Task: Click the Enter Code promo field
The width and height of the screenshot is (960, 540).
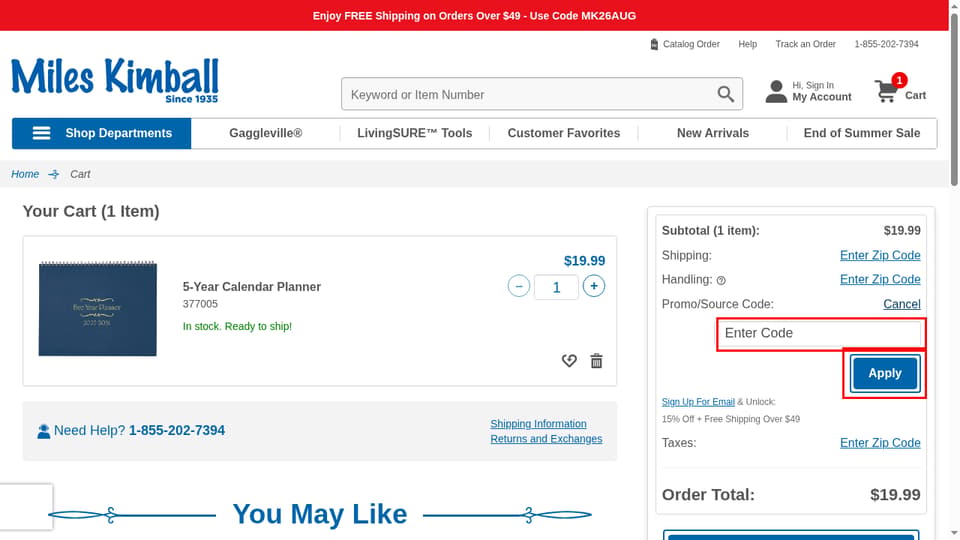Action: point(820,333)
